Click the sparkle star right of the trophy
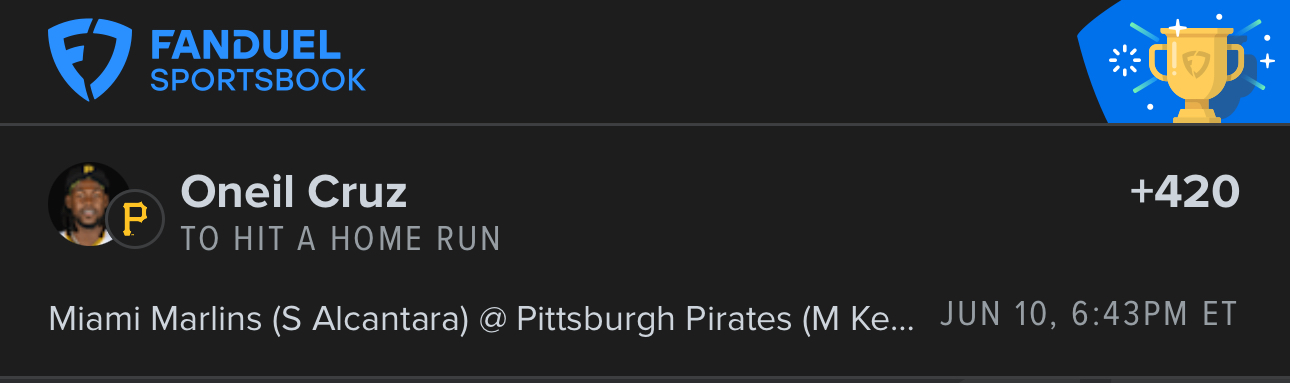The width and height of the screenshot is (1290, 383). 1267,61
